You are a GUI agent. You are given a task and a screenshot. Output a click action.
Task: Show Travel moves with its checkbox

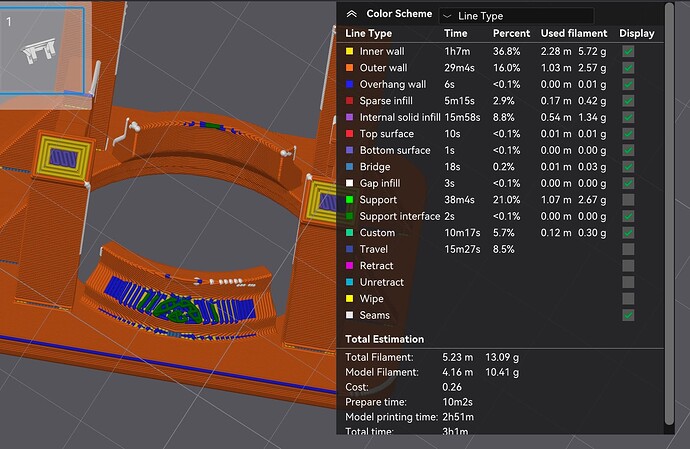628,249
